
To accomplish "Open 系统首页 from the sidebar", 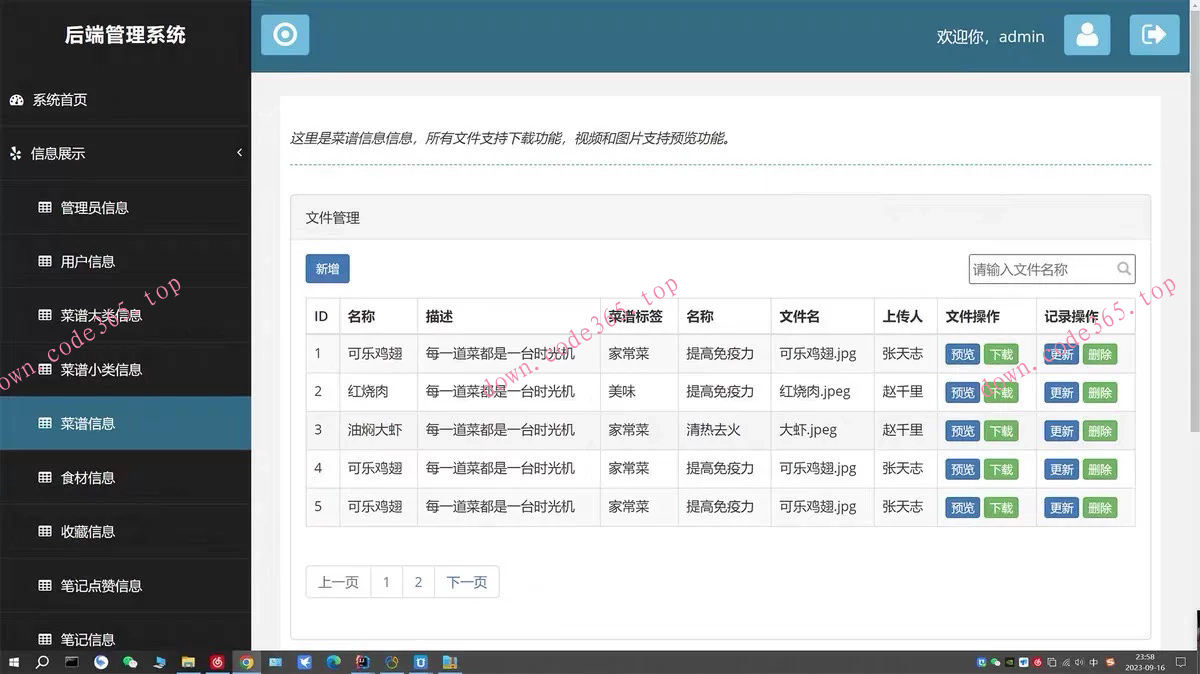I will 59,100.
